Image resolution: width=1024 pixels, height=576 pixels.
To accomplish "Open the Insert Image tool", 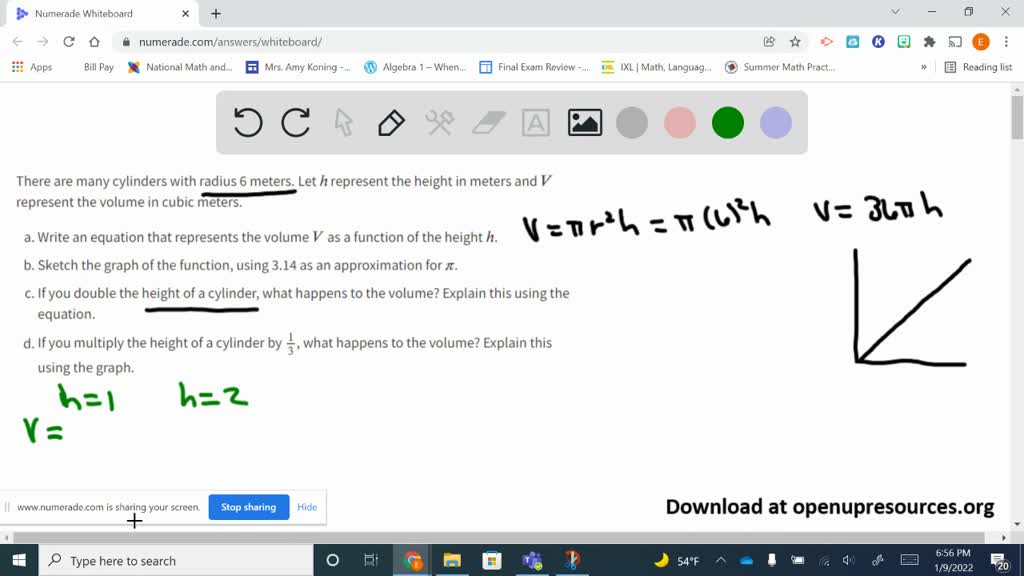I will click(x=584, y=122).
